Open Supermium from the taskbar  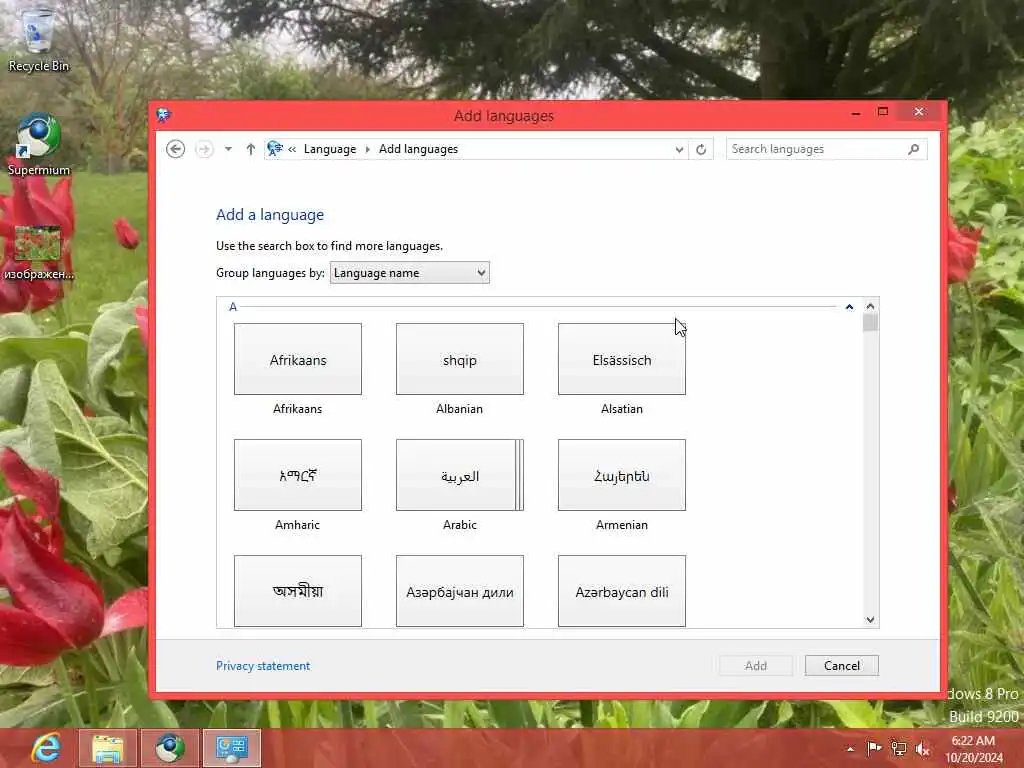point(170,748)
